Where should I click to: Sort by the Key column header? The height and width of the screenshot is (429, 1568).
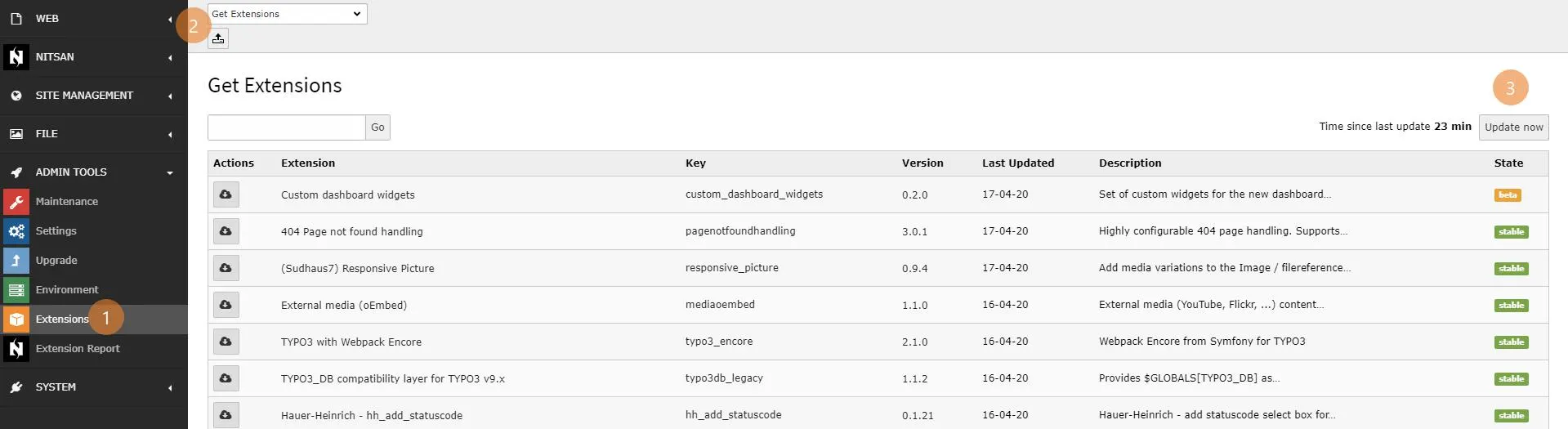(695, 163)
